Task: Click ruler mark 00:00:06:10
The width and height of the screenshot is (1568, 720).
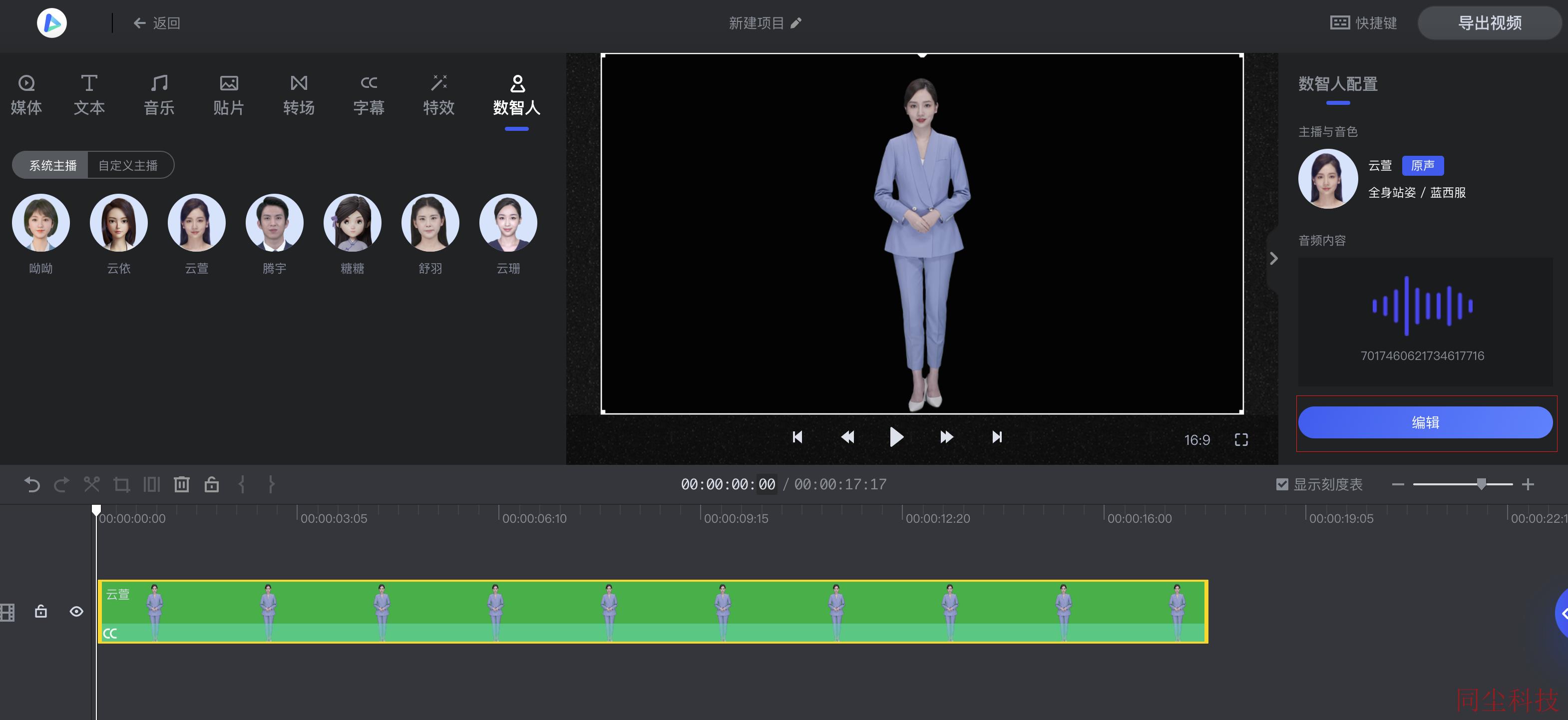Action: point(534,519)
